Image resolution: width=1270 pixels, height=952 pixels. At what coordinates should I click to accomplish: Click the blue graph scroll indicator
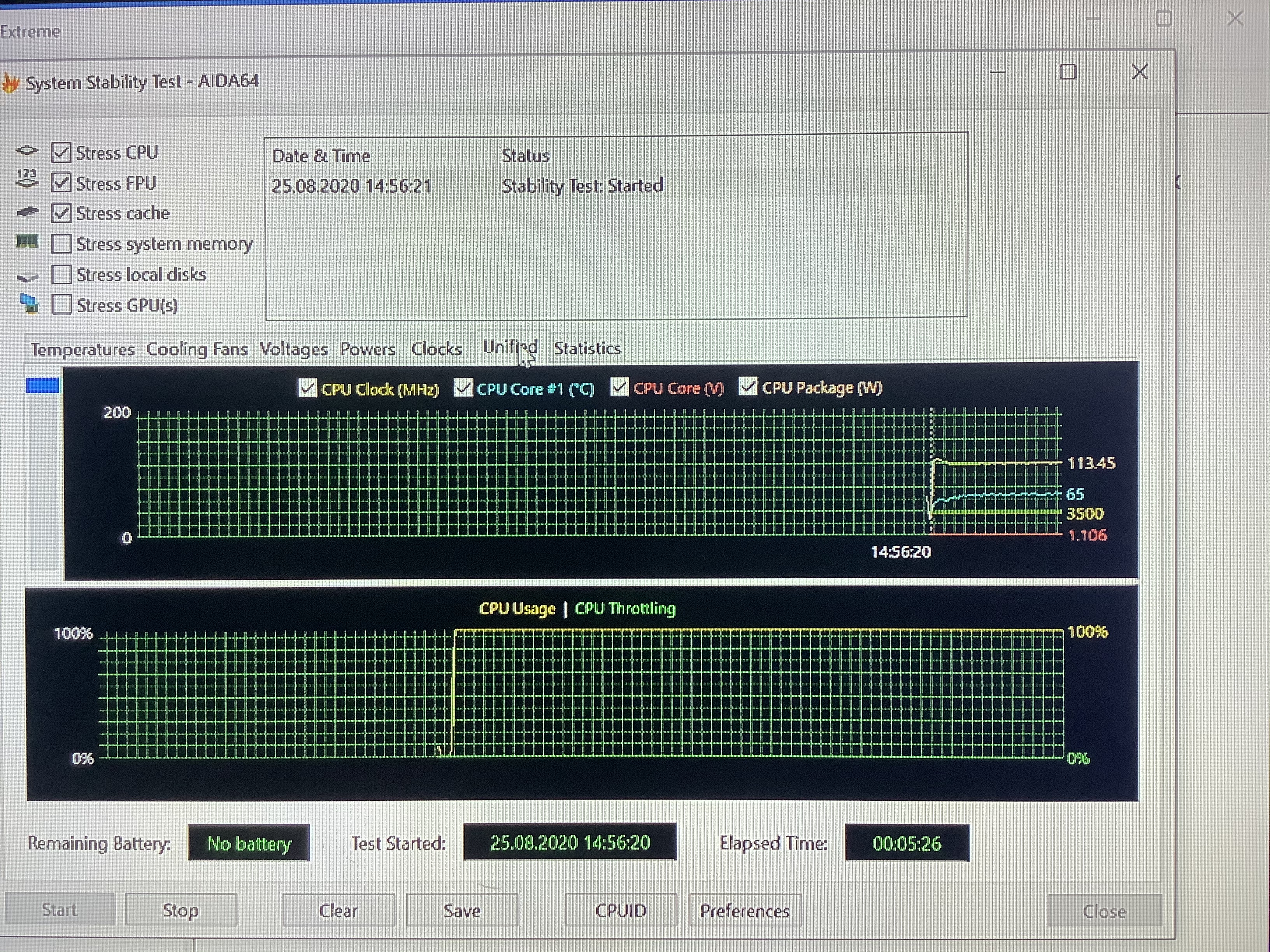pos(42,386)
